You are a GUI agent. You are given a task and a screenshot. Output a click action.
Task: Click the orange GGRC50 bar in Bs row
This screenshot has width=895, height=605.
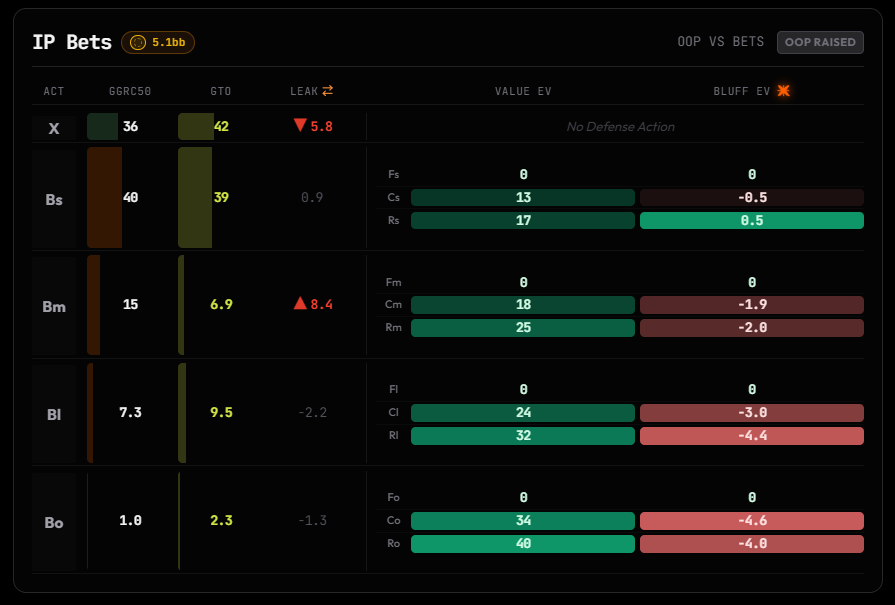tap(104, 197)
